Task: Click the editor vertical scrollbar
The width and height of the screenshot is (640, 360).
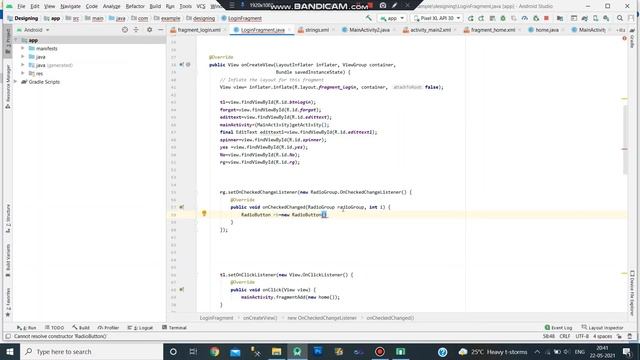Action: [624, 139]
